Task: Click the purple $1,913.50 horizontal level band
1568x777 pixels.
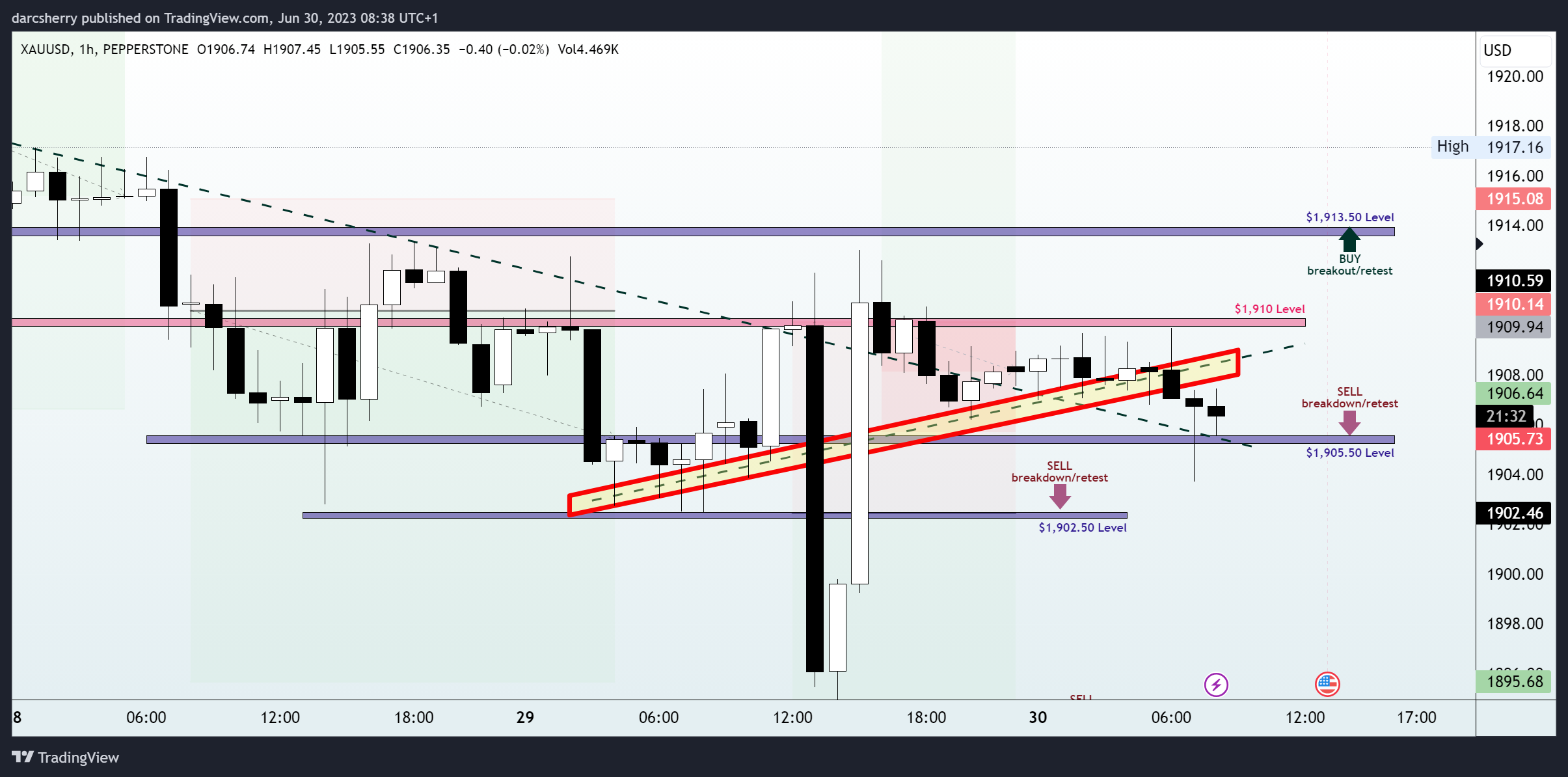Action: click(x=703, y=231)
